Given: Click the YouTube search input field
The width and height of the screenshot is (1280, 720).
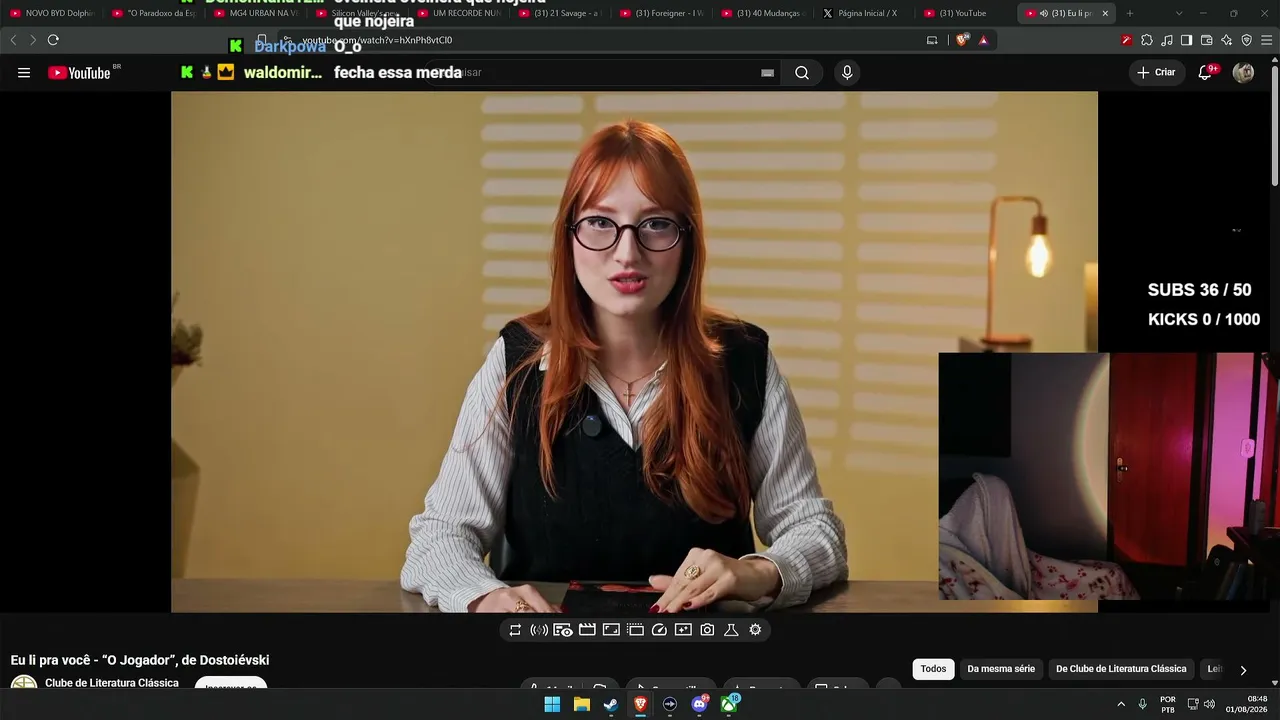Looking at the screenshot, I should coord(600,73).
